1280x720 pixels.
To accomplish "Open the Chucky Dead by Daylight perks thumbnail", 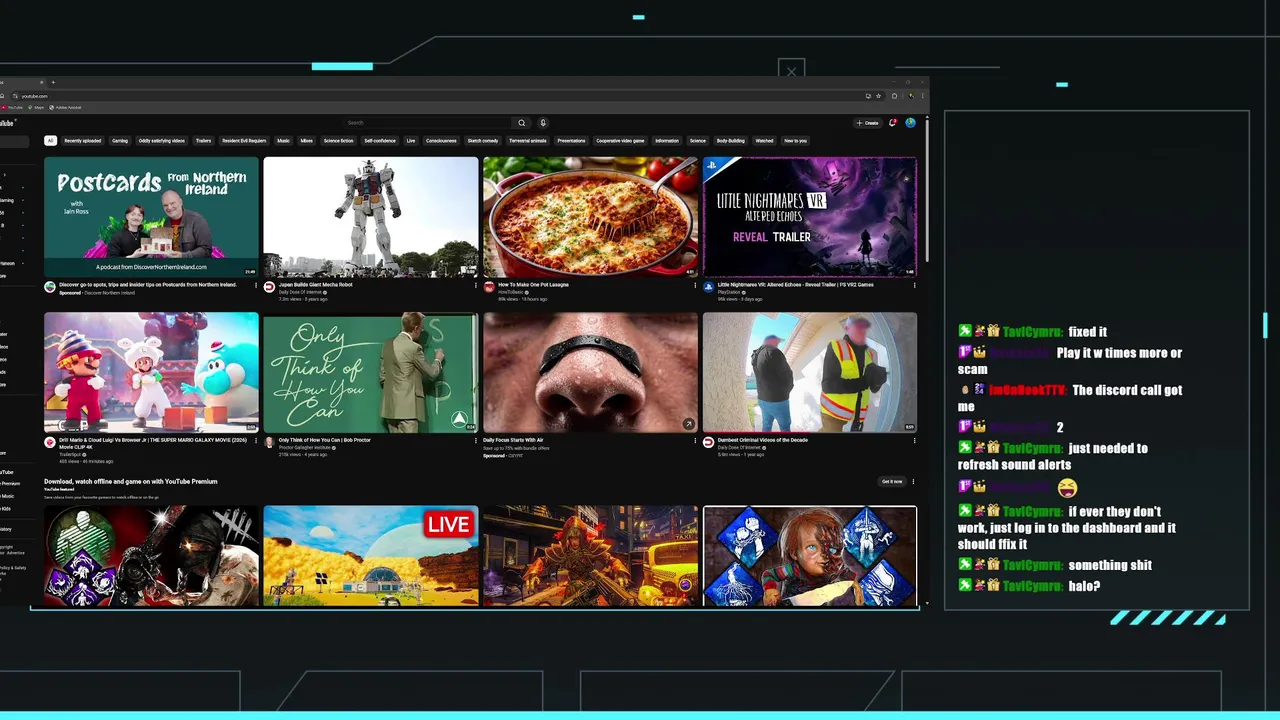I will (810, 556).
